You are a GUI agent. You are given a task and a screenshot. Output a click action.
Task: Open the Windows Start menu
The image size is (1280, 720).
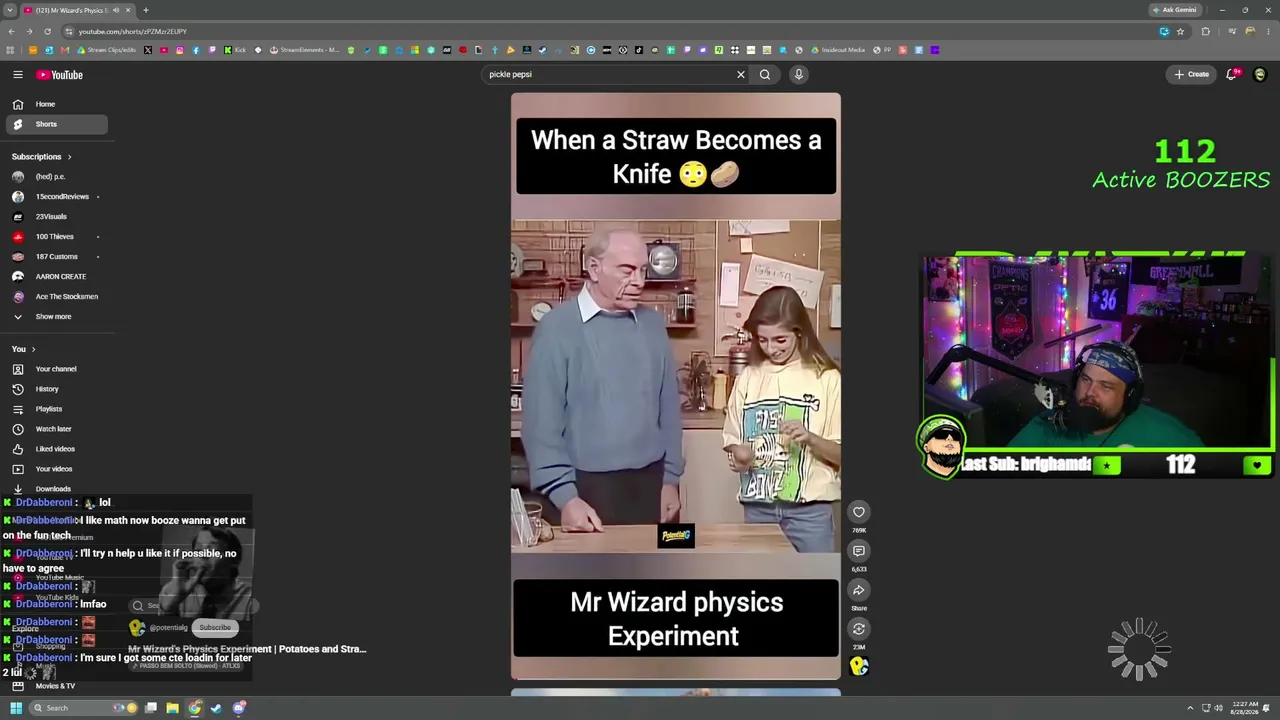tap(16, 708)
